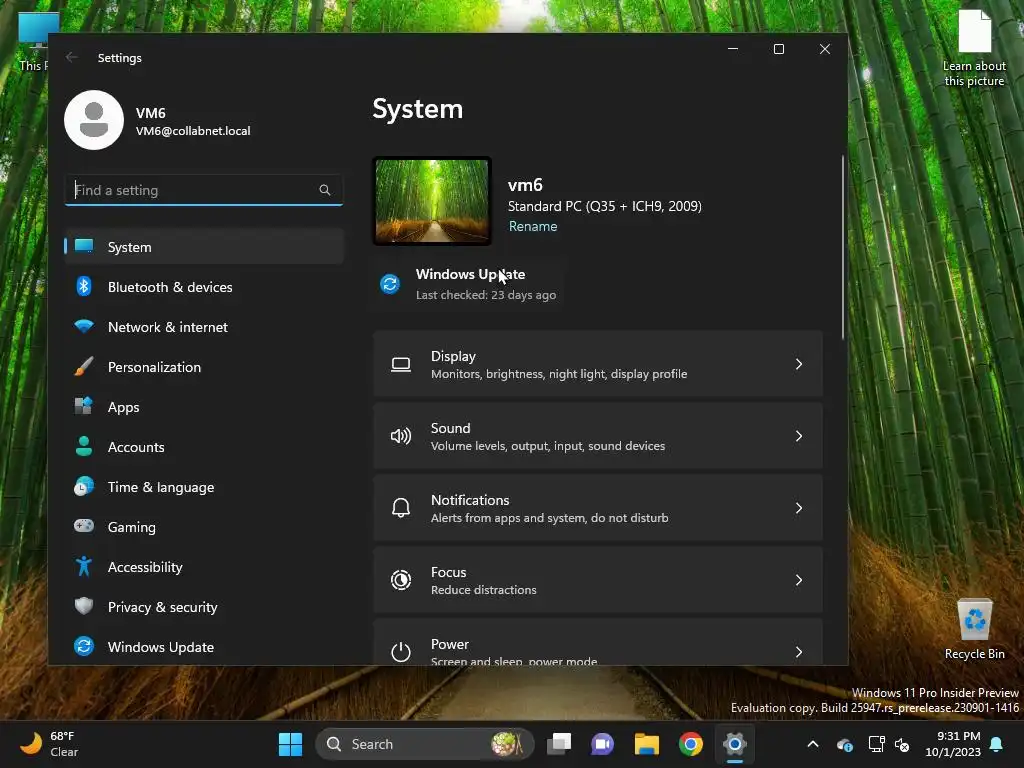Viewport: 1024px width, 768px height.
Task: Click the search magnifier in Find a setting
Action: pos(325,190)
